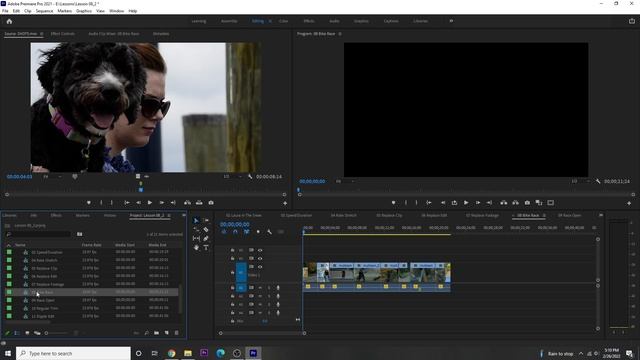Open the Sequence menu
Viewport: 640px width, 360px height.
coord(44,11)
